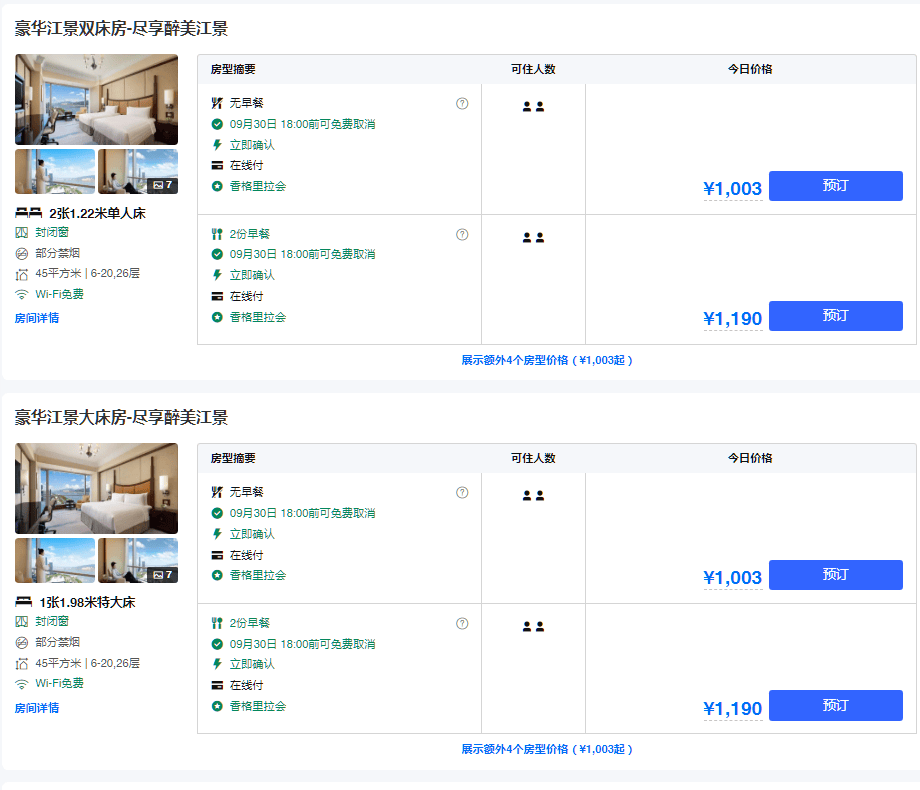Book twin room 2-breakfast ¥1,190 offer

coord(836,316)
